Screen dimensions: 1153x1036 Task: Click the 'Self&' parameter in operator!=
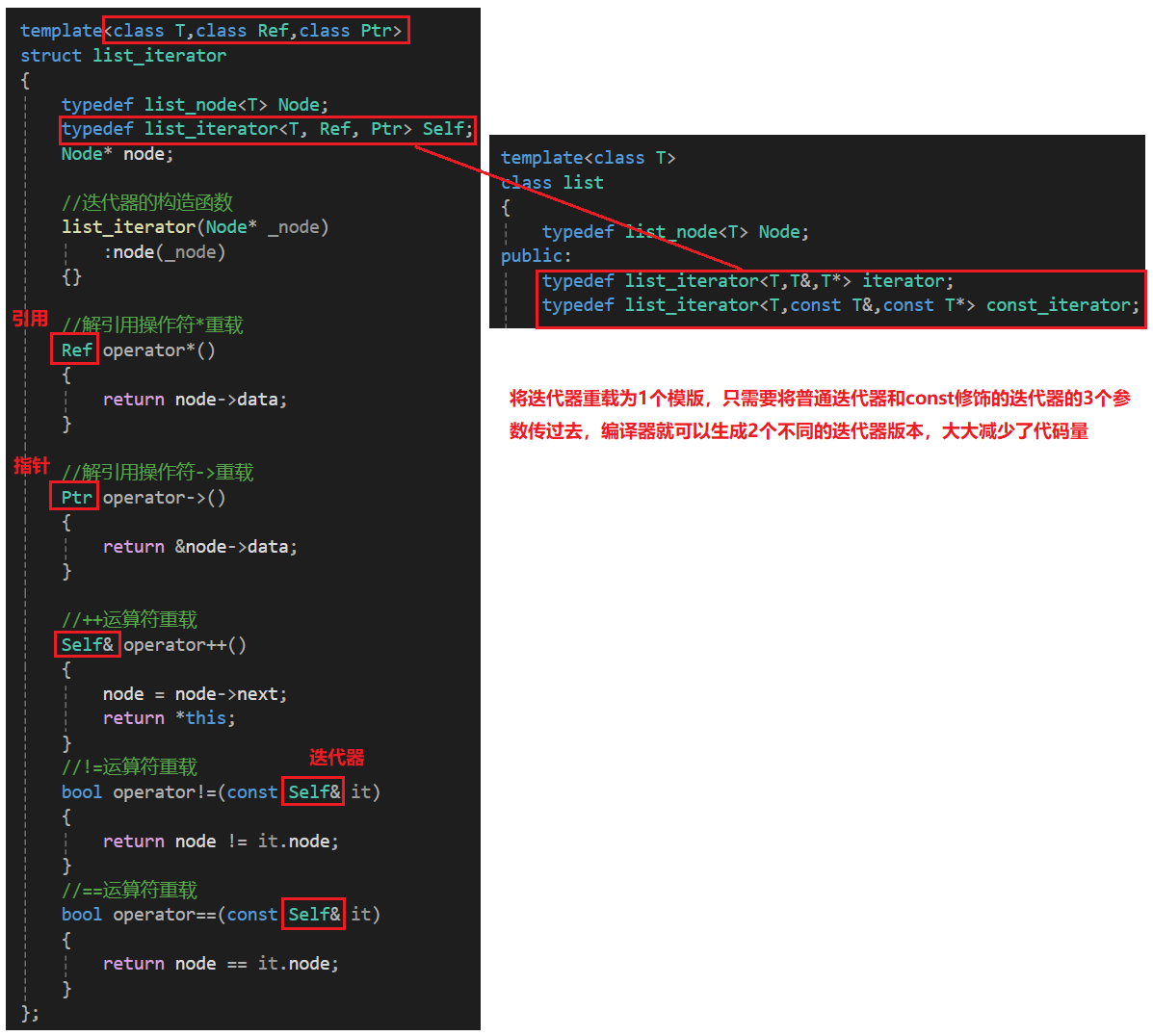[314, 791]
